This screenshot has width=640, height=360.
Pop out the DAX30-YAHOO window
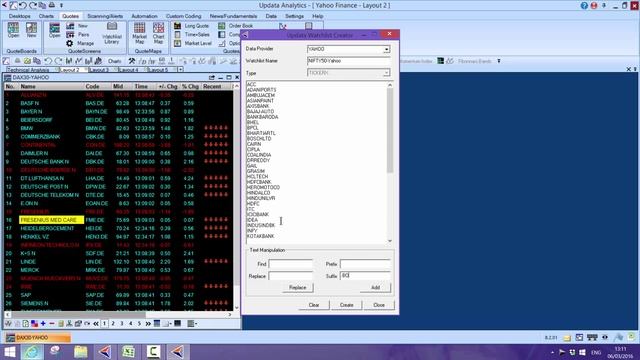(x=211, y=77)
